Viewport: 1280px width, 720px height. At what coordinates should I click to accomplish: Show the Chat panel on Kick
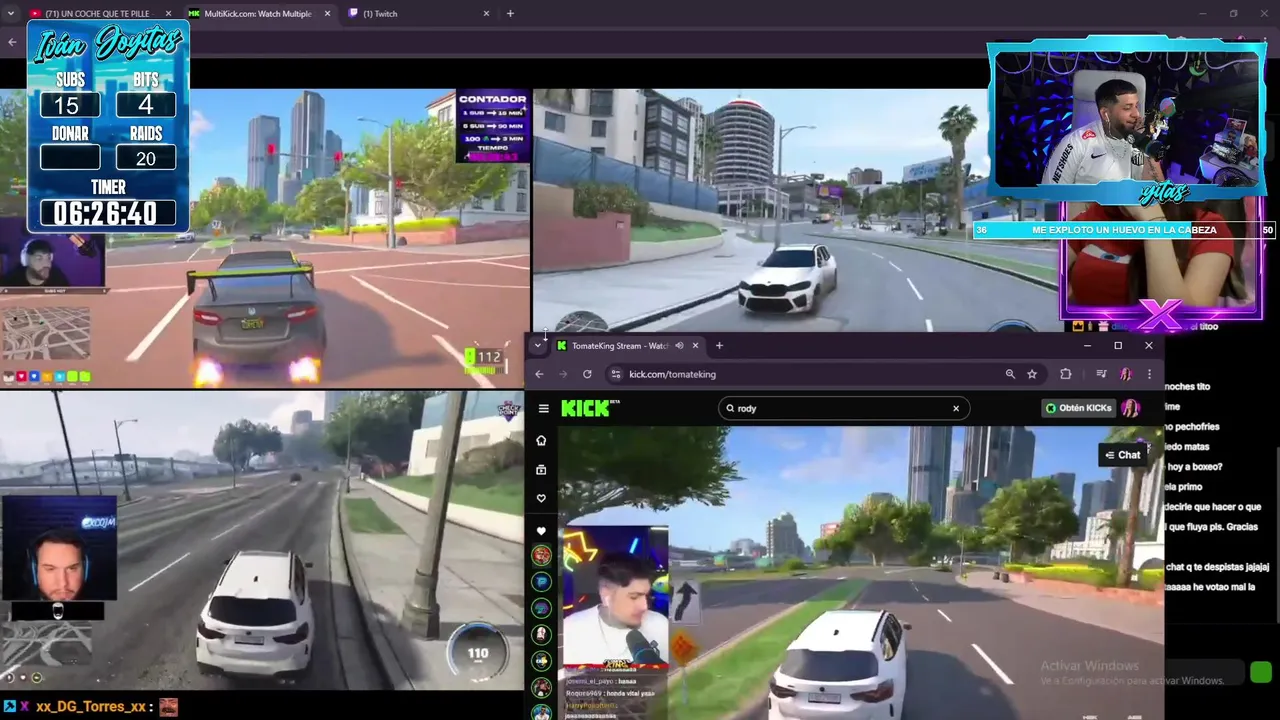click(1123, 455)
